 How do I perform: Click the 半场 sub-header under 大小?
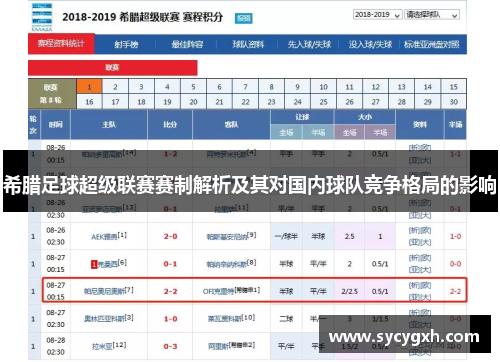(x=380, y=132)
